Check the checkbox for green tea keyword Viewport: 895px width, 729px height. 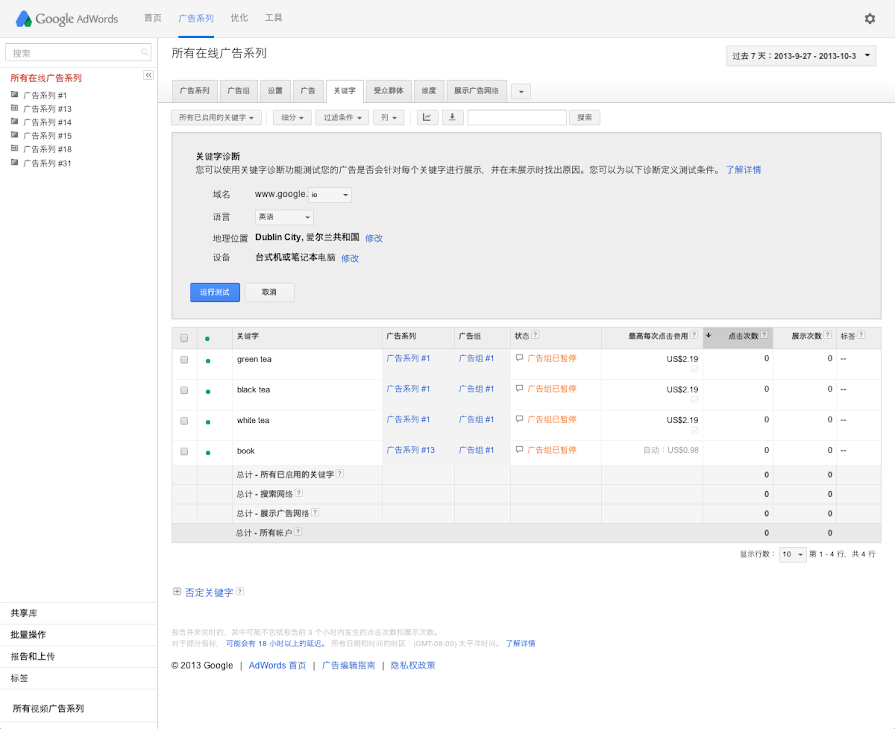pyautogui.click(x=184, y=359)
